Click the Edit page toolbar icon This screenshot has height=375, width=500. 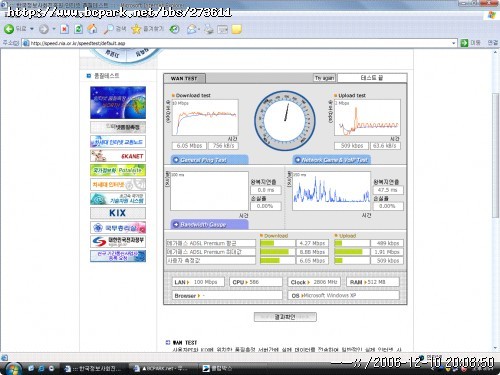click(222, 29)
